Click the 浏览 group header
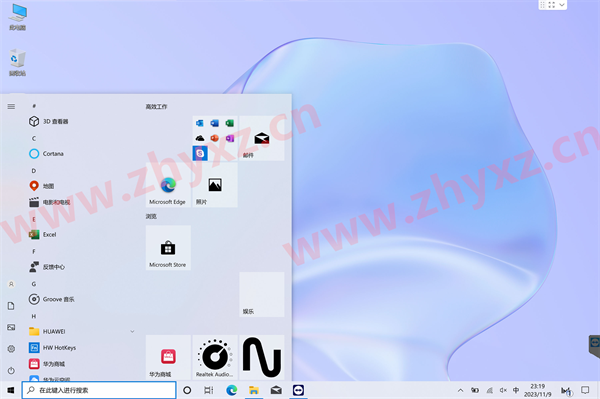The width and height of the screenshot is (600, 399). (x=151, y=217)
